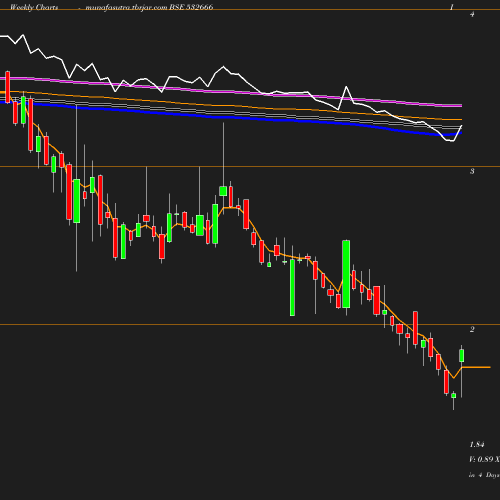
Task: Click the most recent green weekly candle
Action: click(x=462, y=356)
